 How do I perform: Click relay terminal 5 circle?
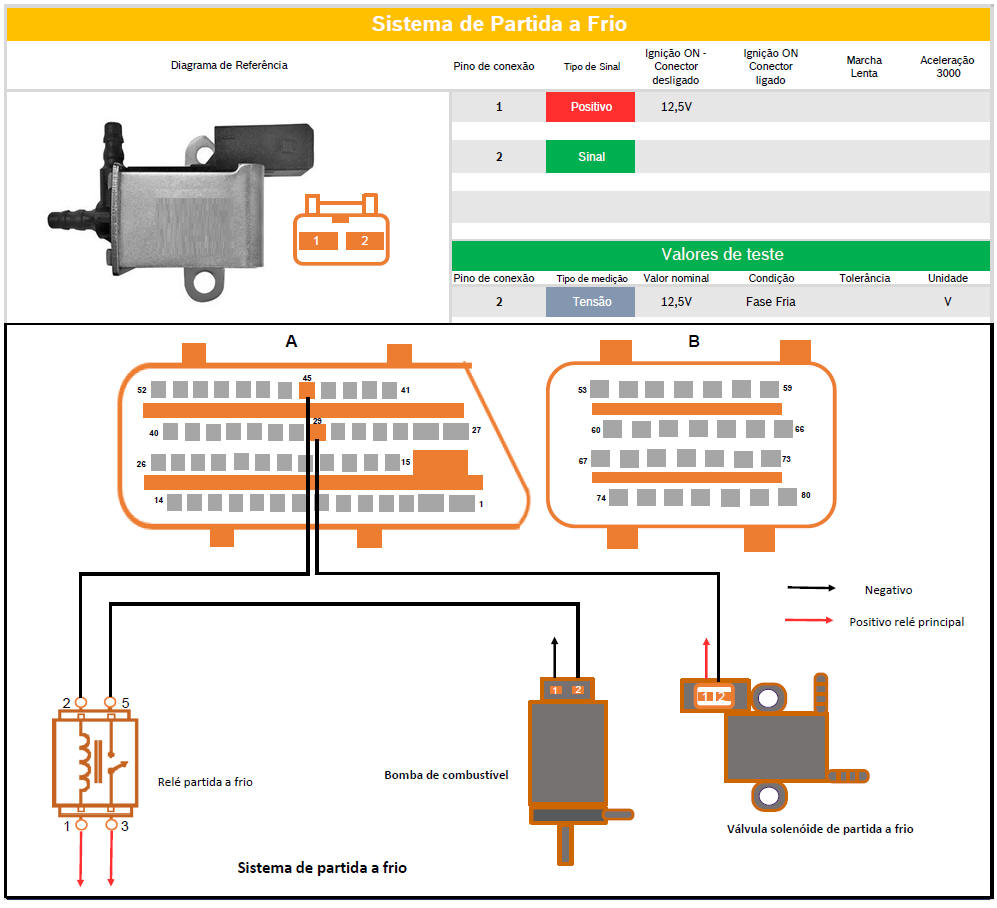pos(111,704)
